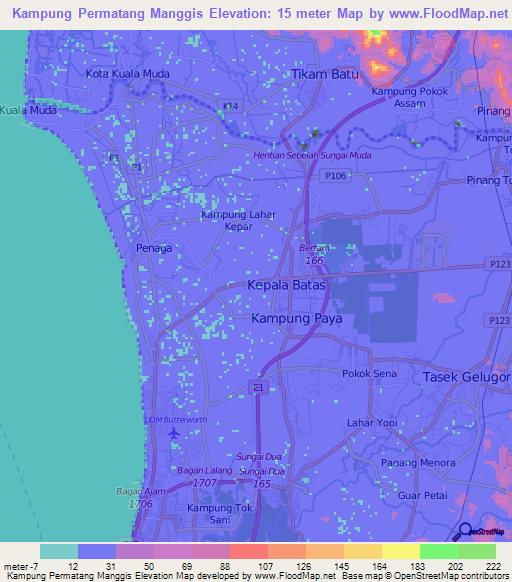This screenshot has height=582, width=512.
Task: Click the teal -7 meter legend swatch
Action: pos(59,551)
